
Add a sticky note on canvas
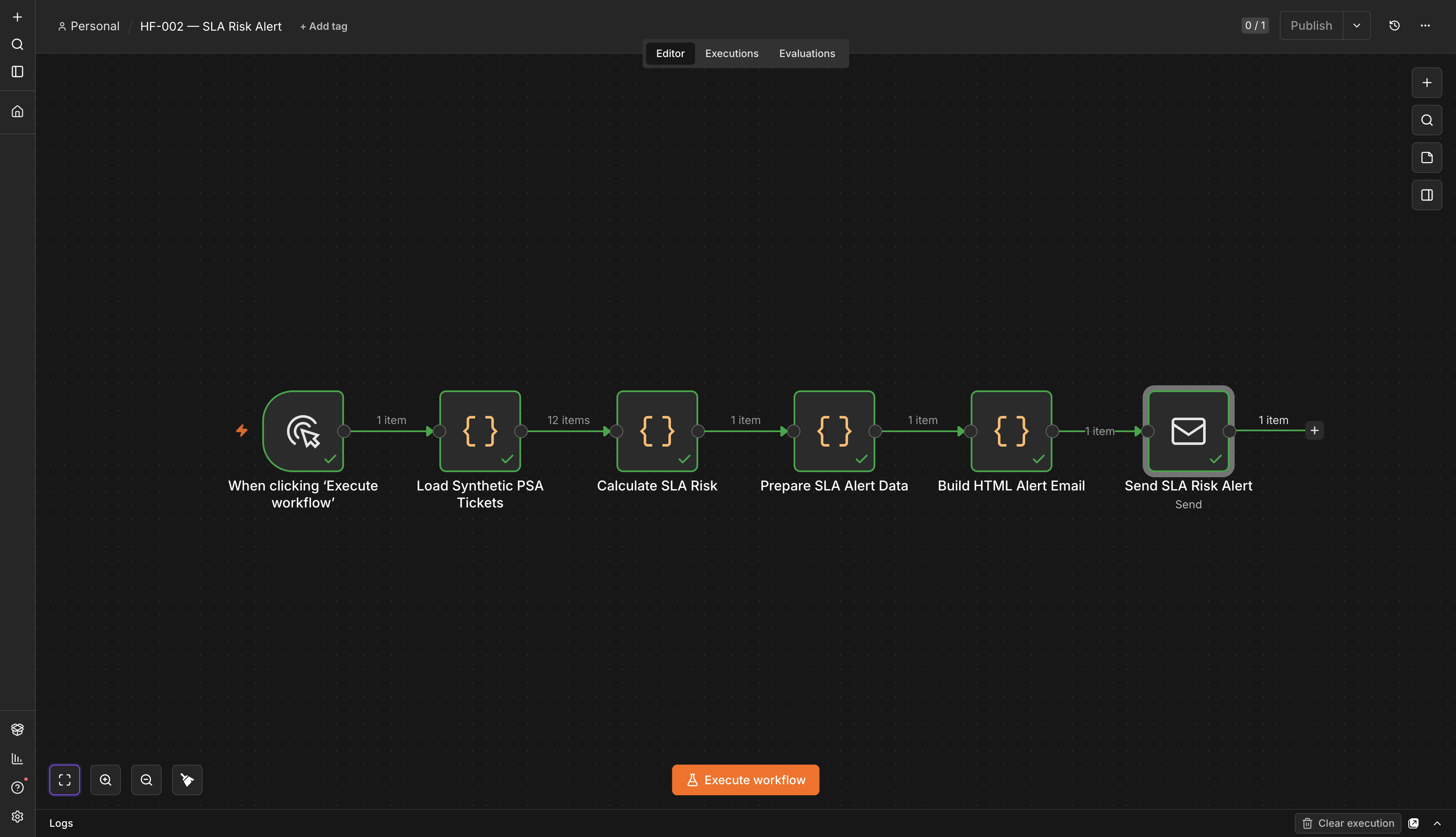point(1427,158)
